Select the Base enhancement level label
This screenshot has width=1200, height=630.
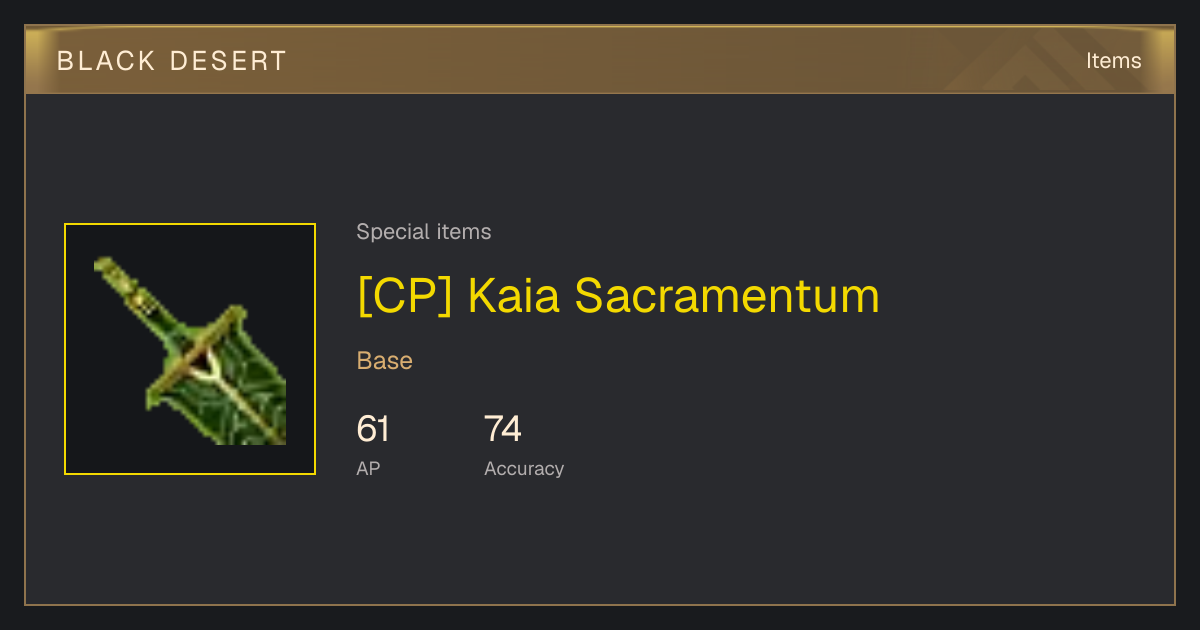385,361
